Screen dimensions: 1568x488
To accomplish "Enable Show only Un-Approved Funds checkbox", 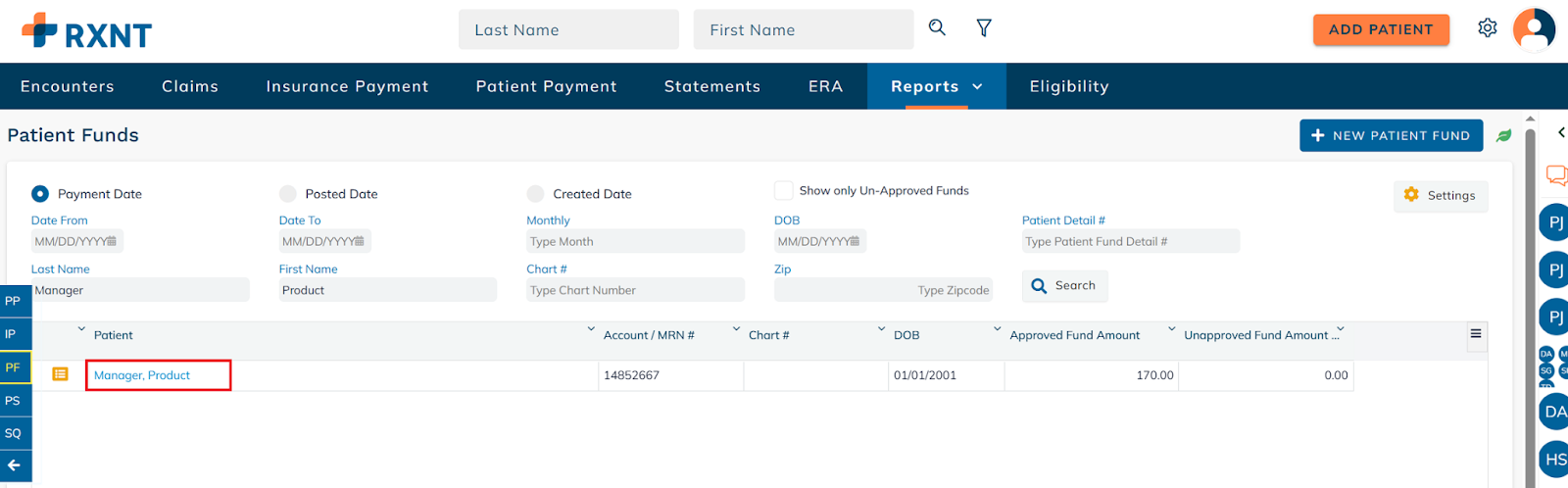I will pyautogui.click(x=783, y=190).
